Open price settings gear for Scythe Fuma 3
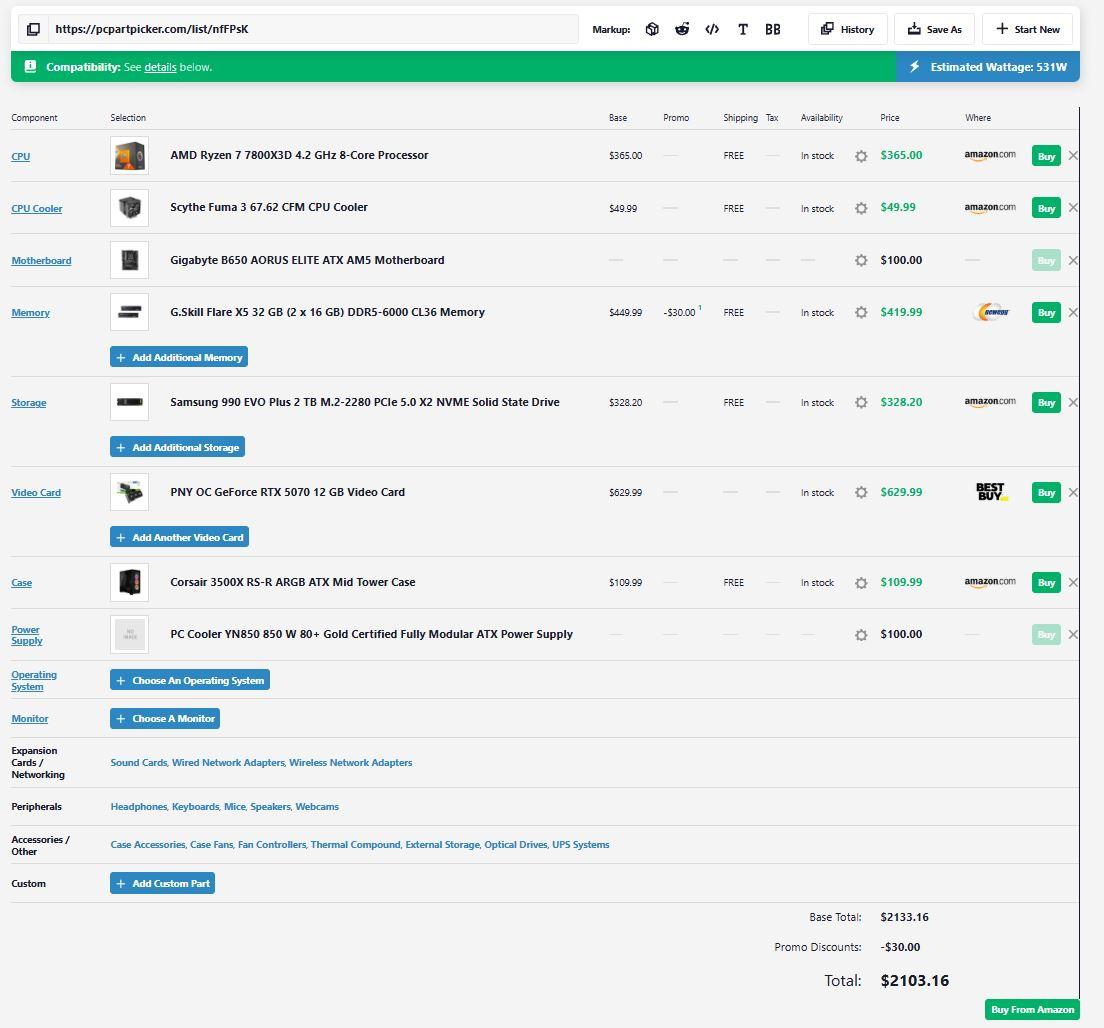The width and height of the screenshot is (1104, 1028). (x=861, y=208)
